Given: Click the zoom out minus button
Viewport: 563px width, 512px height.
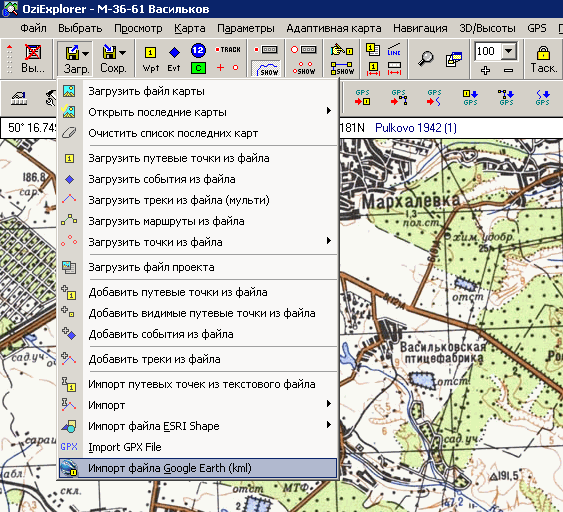Looking at the screenshot, I should (x=508, y=70).
